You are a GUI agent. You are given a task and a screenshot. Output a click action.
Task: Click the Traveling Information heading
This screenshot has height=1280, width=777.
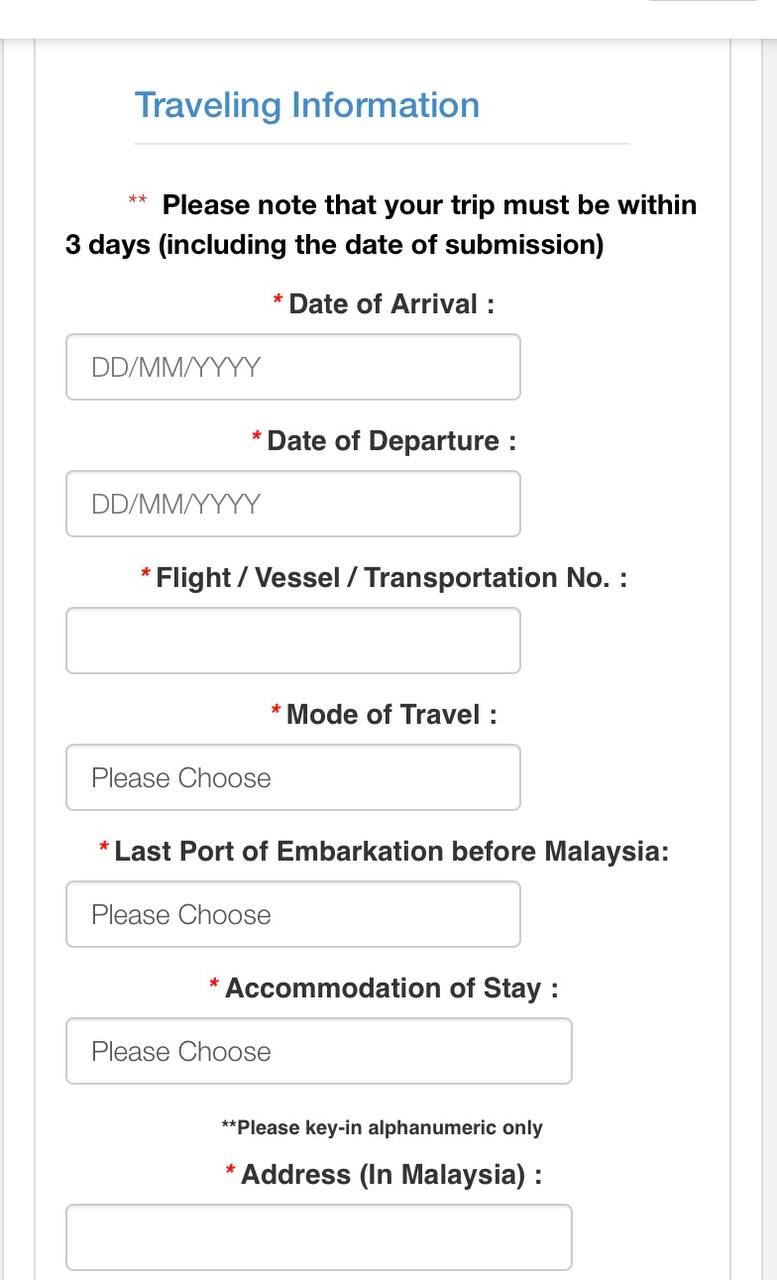point(307,105)
